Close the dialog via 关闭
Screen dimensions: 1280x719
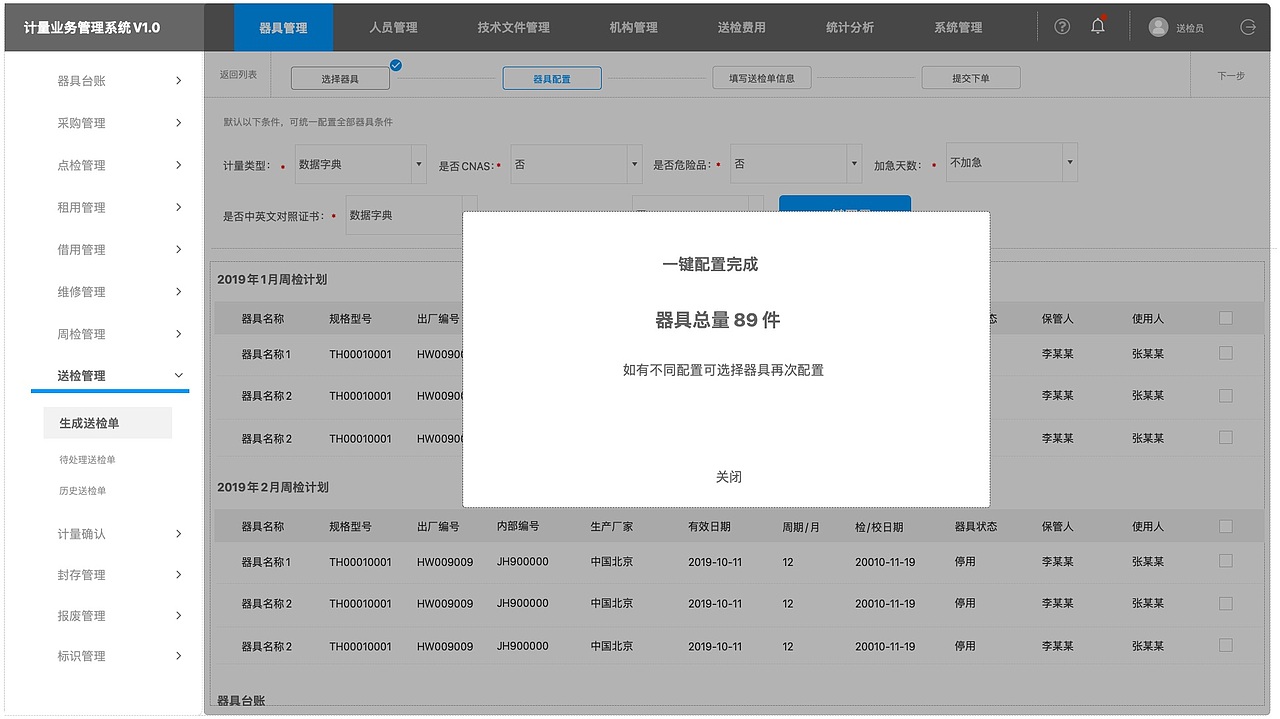(x=729, y=477)
